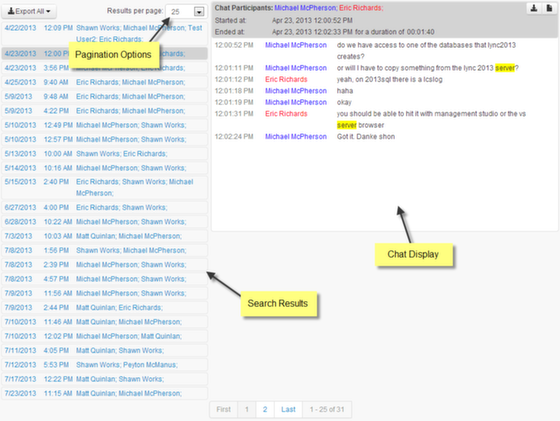Select page 1 in pagination

(x=247, y=409)
